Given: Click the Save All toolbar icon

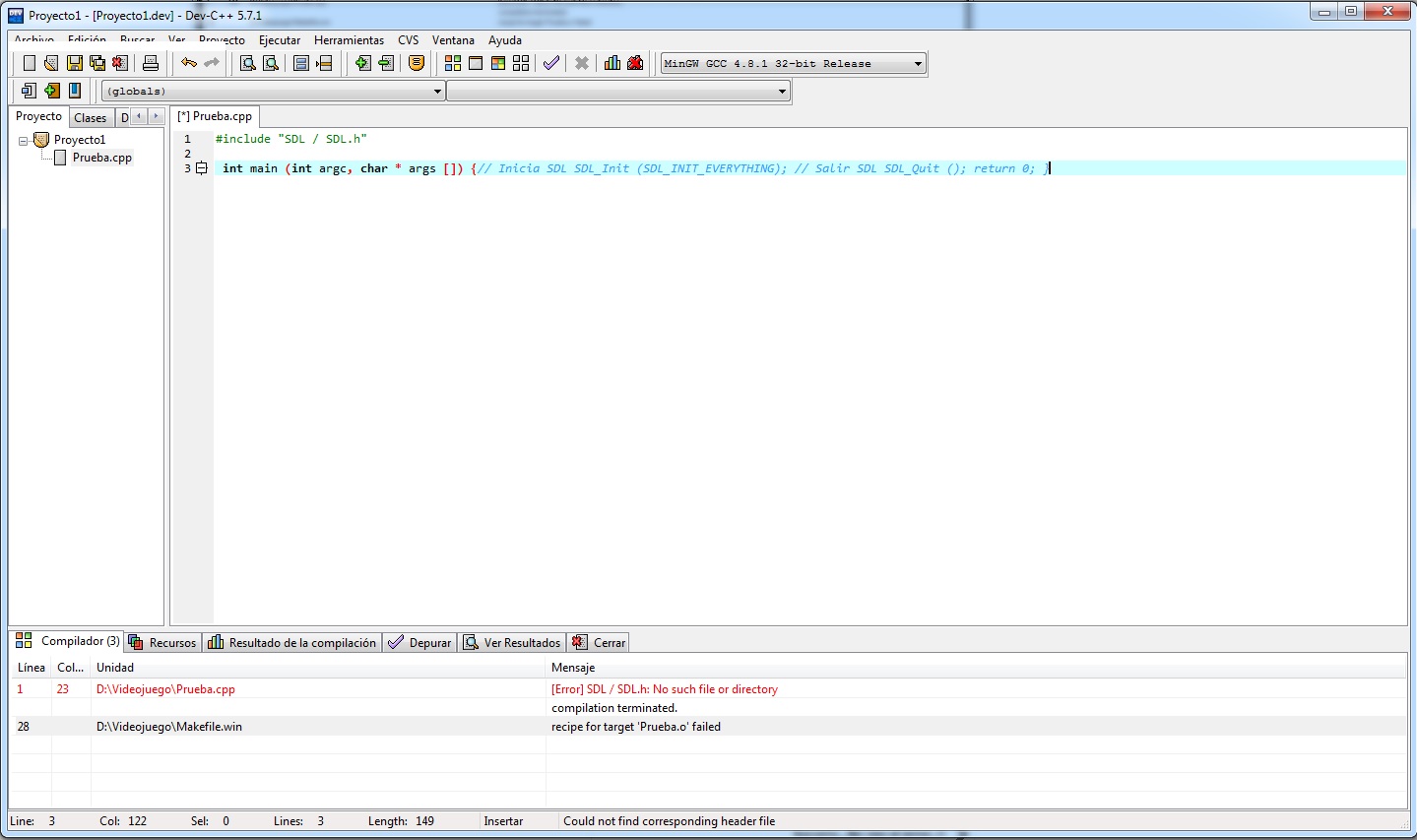Looking at the screenshot, I should (x=97, y=63).
